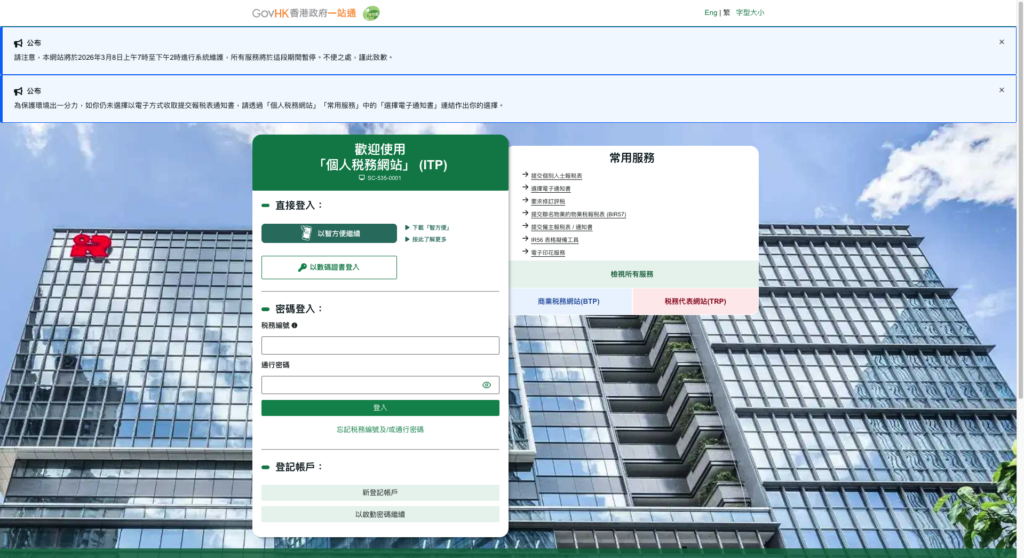Toggle password visibility eye icon
This screenshot has height=558, width=1024.
487,385
